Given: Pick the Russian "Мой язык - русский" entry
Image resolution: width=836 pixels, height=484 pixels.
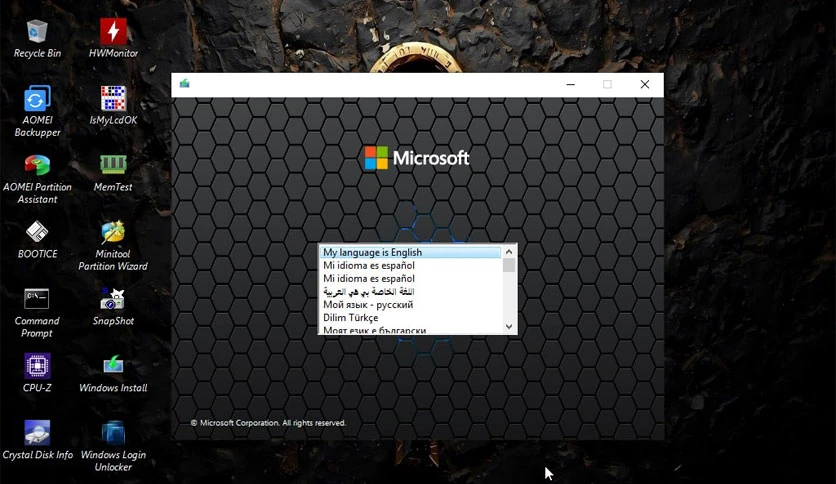Looking at the screenshot, I should click(411, 304).
